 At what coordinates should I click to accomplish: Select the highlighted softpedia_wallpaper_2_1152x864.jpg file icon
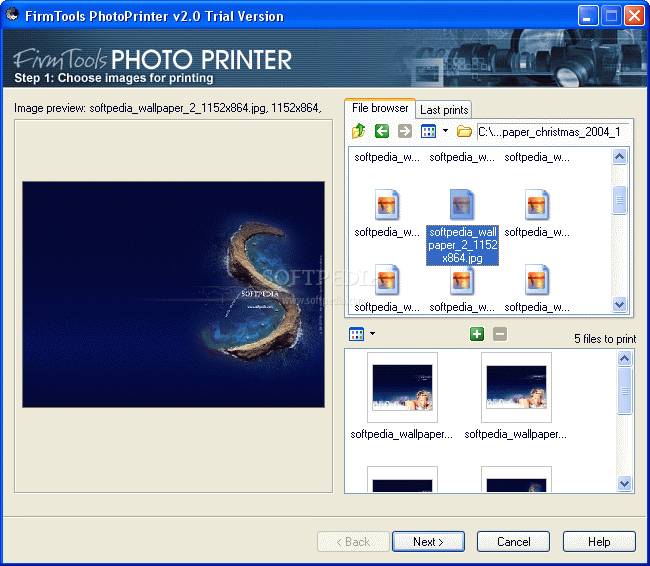click(461, 205)
